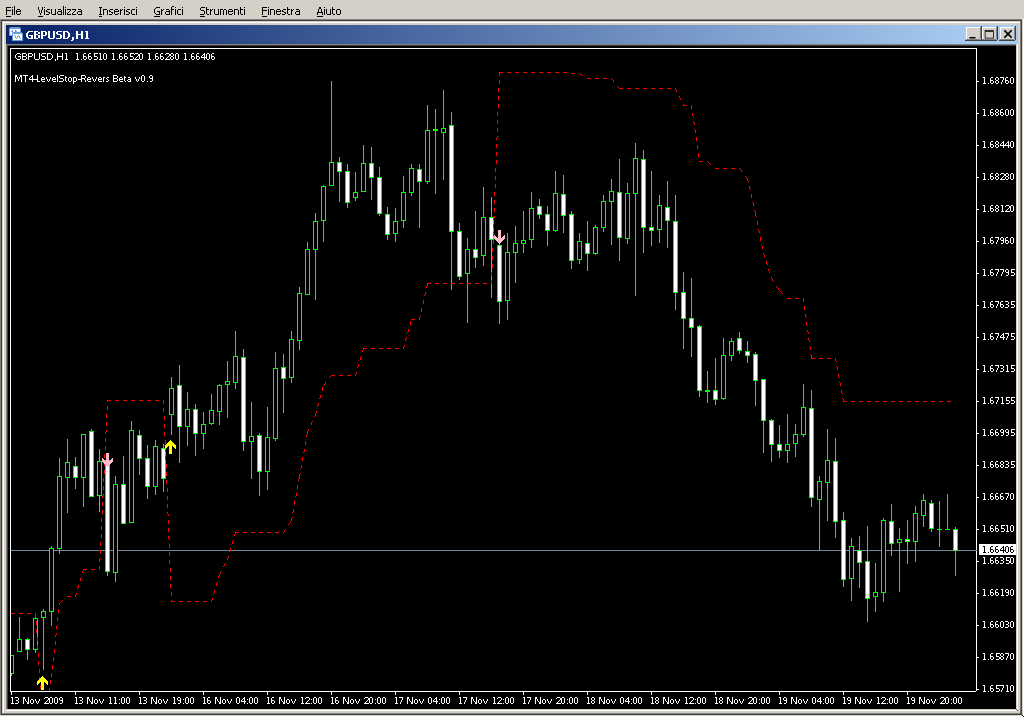Click the MT4-LevelStop-Revers Beta v0.9 label
The image size is (1024, 717).
(x=84, y=78)
